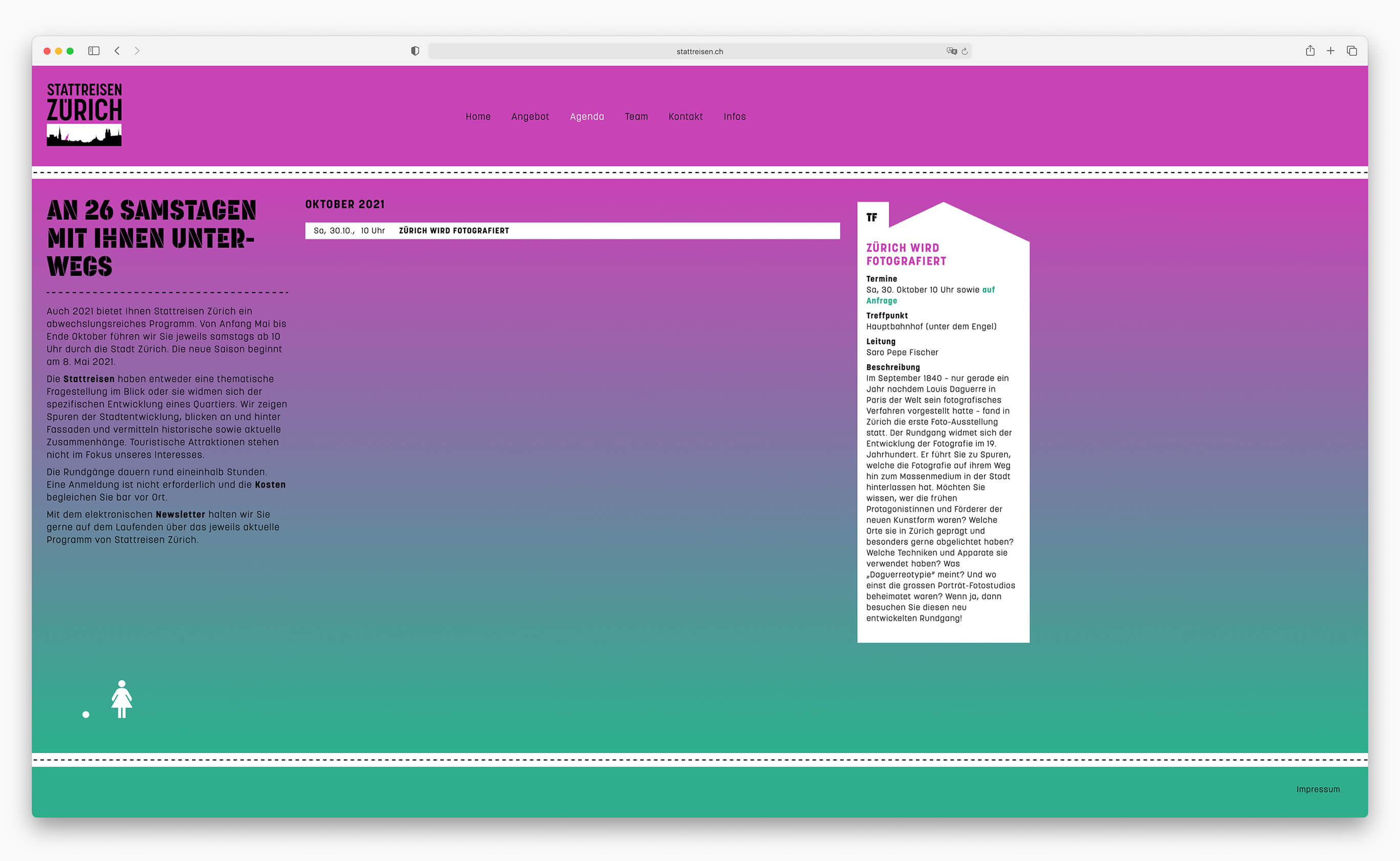Open the Impressum footer link
This screenshot has height=861, width=1400.
tap(1318, 789)
